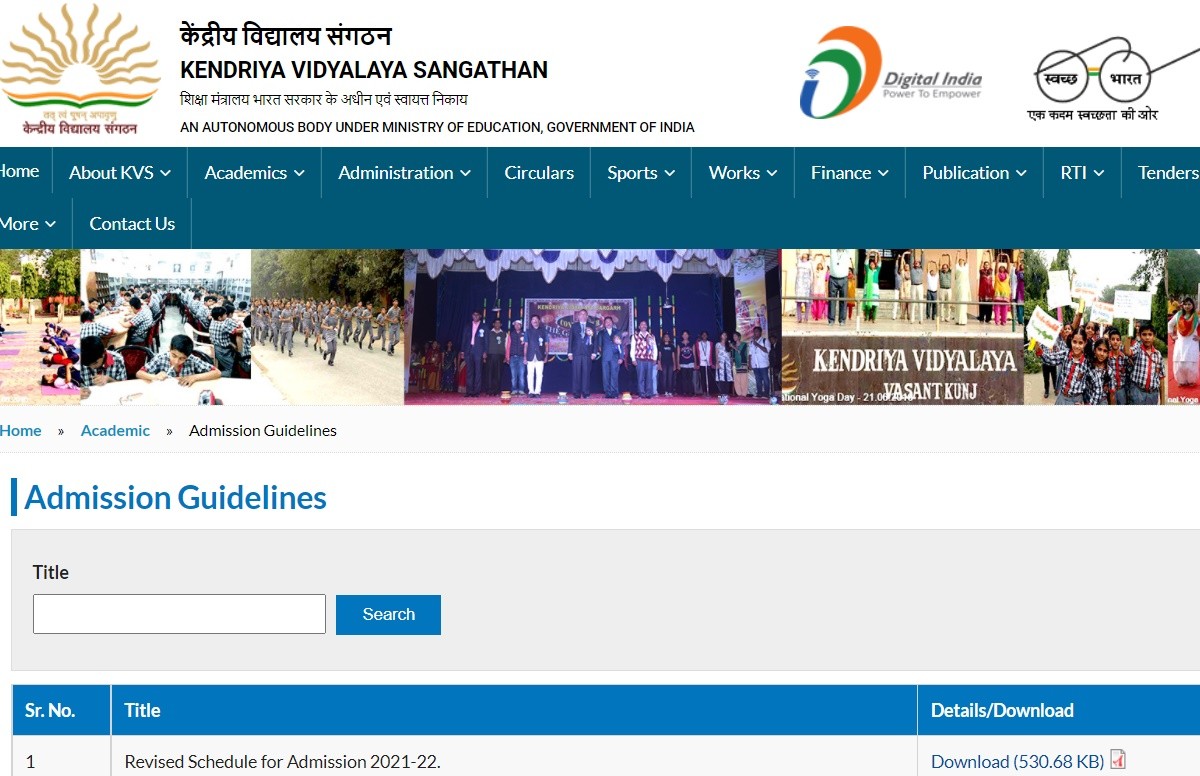This screenshot has width=1200, height=776.
Task: Download the Revised Schedule for Admission file
Action: (x=1017, y=761)
